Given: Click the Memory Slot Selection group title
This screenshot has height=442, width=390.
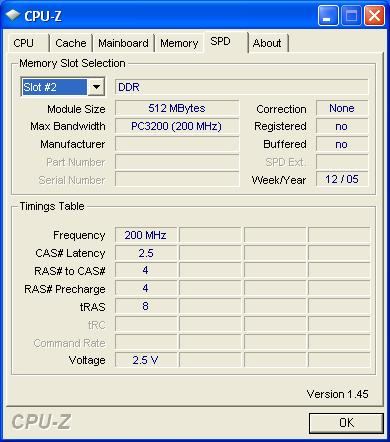Looking at the screenshot, I should click(x=72, y=63).
